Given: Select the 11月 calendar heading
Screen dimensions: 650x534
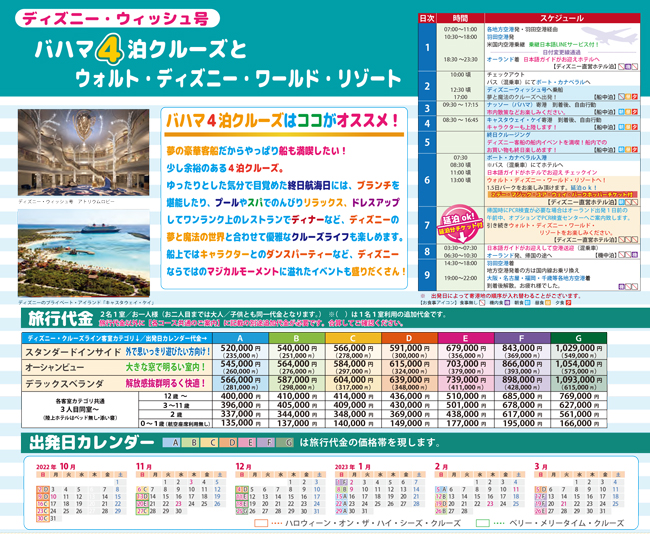Looking at the screenshot, I should tap(144, 466).
